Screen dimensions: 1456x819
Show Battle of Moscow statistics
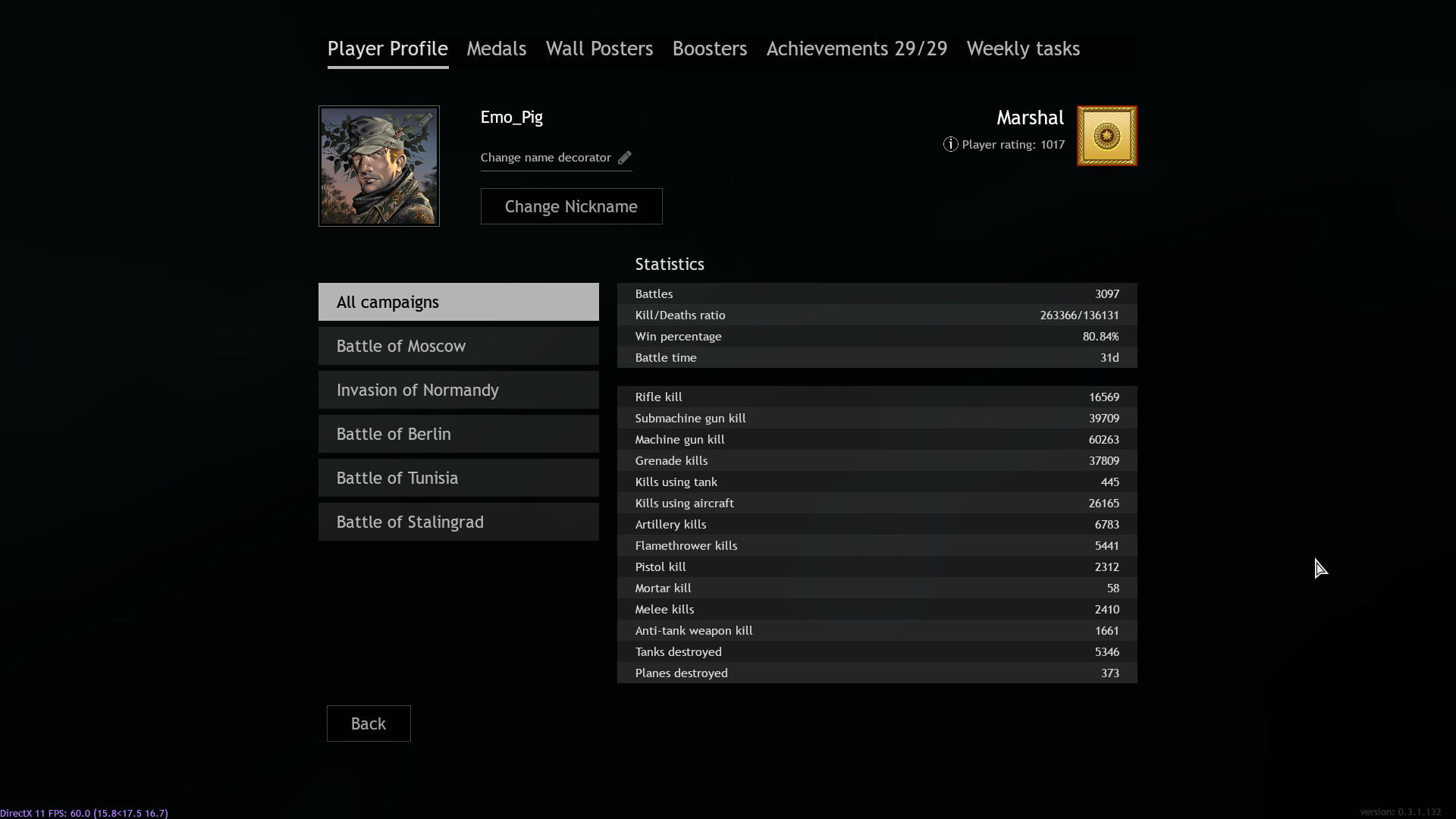click(459, 346)
